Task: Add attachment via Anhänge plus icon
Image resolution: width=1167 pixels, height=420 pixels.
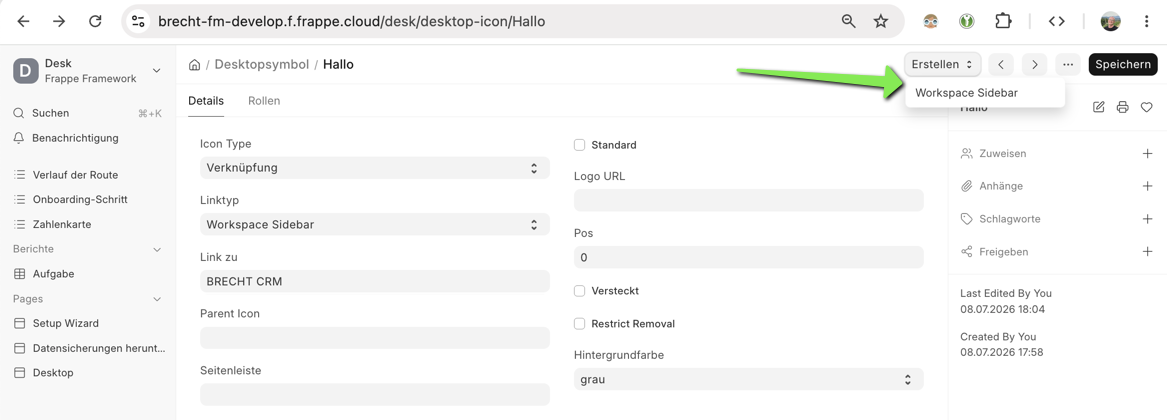Action: tap(1147, 186)
